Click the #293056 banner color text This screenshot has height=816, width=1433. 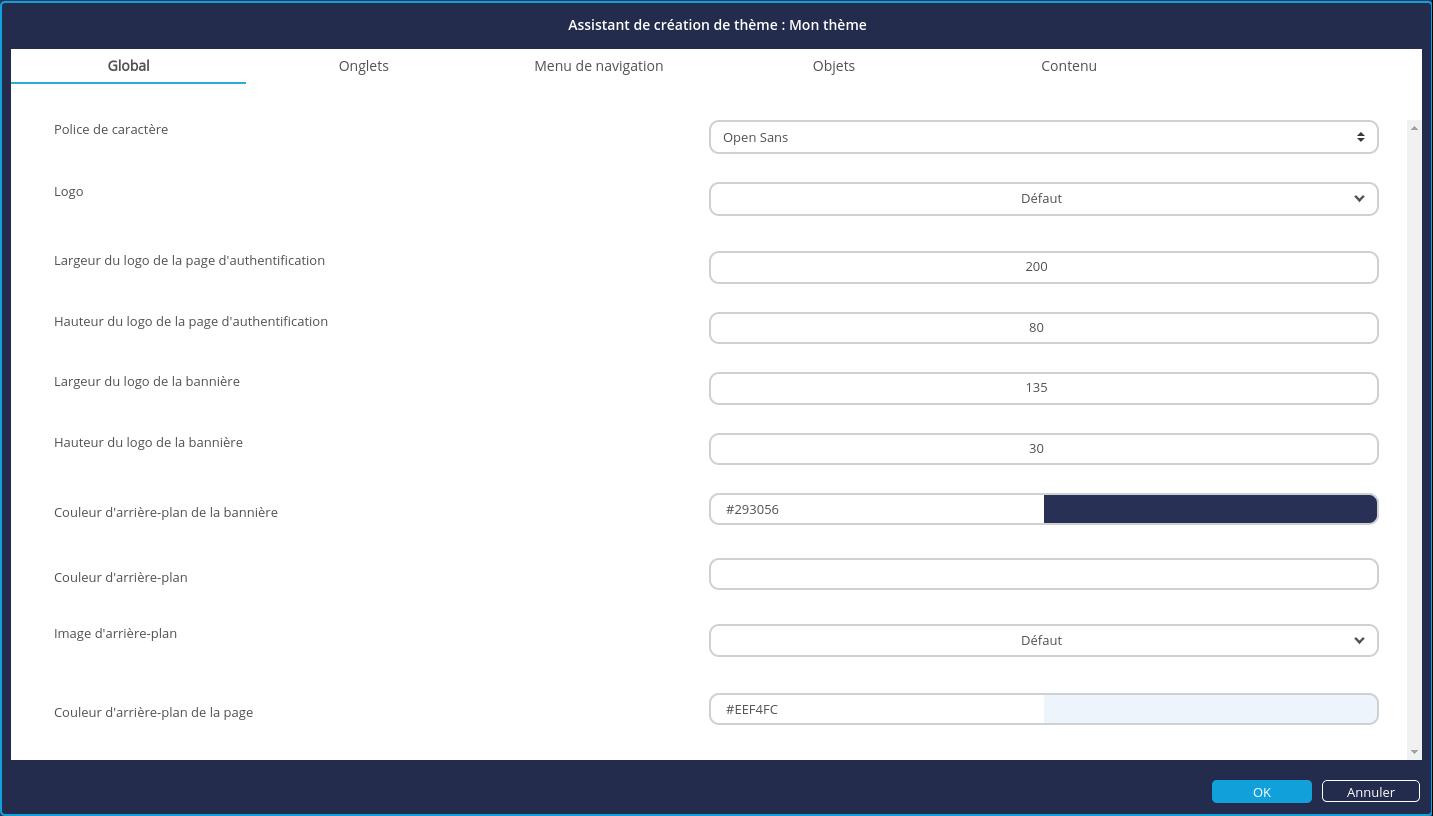tap(752, 509)
